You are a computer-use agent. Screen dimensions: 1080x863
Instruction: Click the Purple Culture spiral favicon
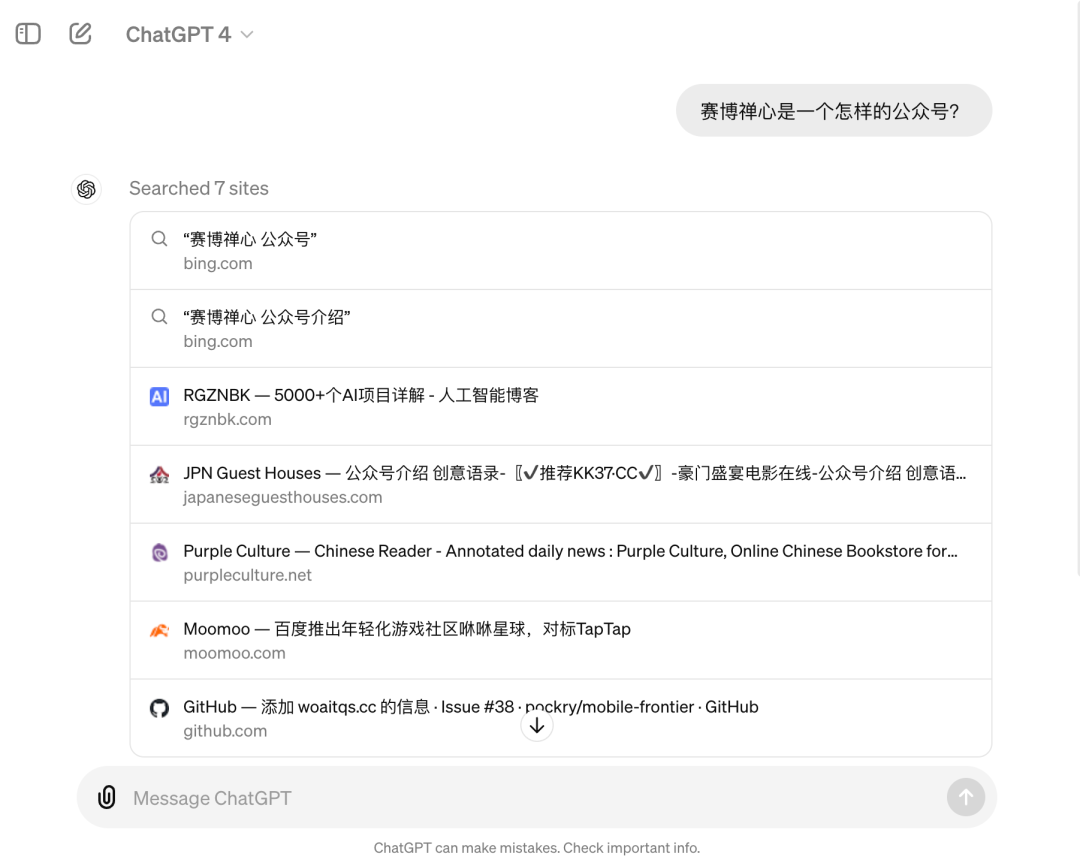160,552
